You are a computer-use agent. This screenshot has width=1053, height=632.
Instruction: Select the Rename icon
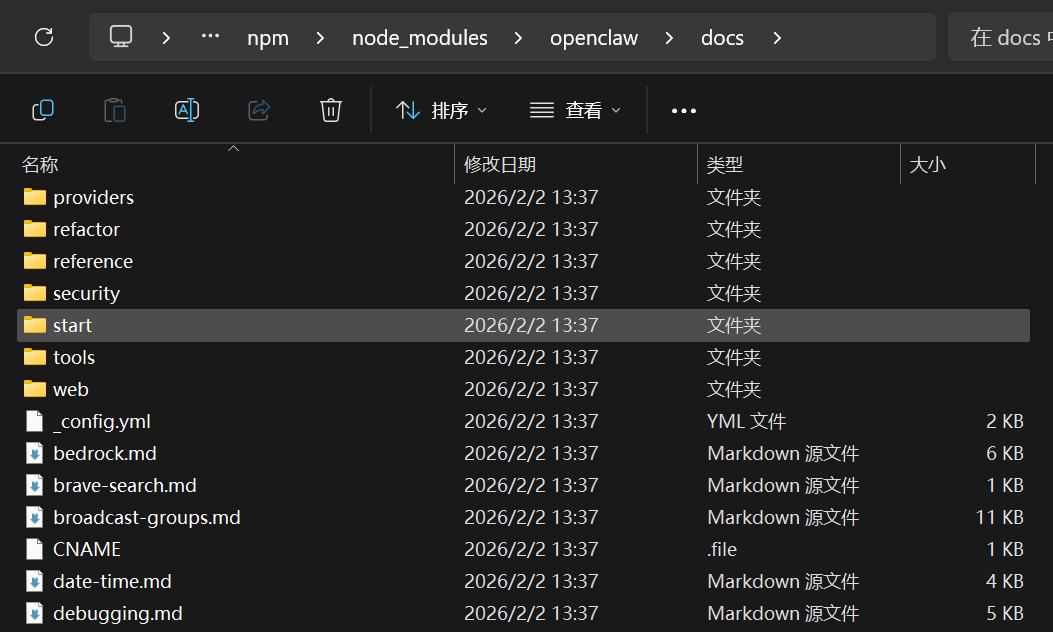[187, 110]
